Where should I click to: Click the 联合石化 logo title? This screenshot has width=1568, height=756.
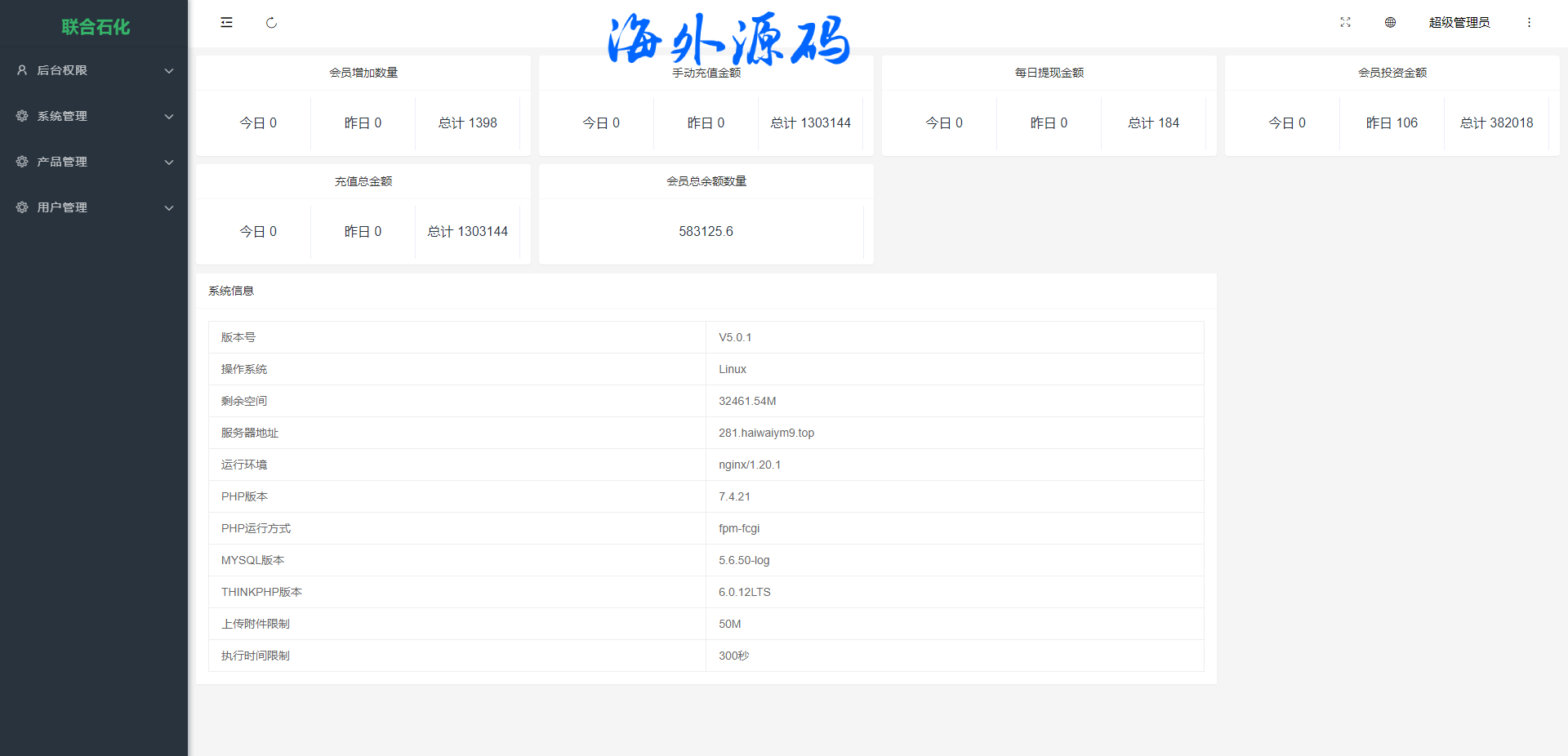(x=96, y=27)
